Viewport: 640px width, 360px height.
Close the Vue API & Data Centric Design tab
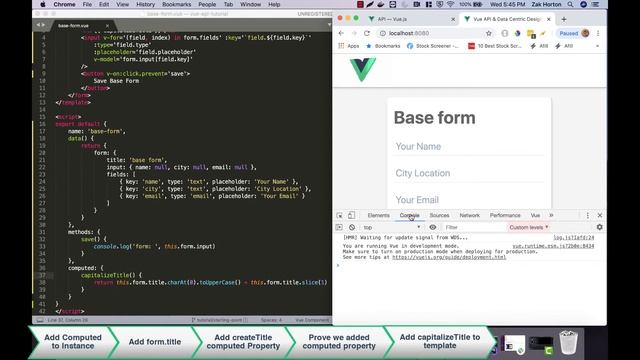[x=549, y=19]
